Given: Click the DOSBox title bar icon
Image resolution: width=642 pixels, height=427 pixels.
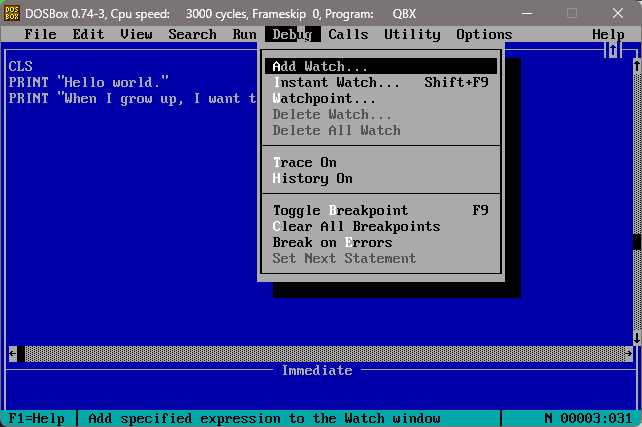Looking at the screenshot, I should [x=11, y=13].
